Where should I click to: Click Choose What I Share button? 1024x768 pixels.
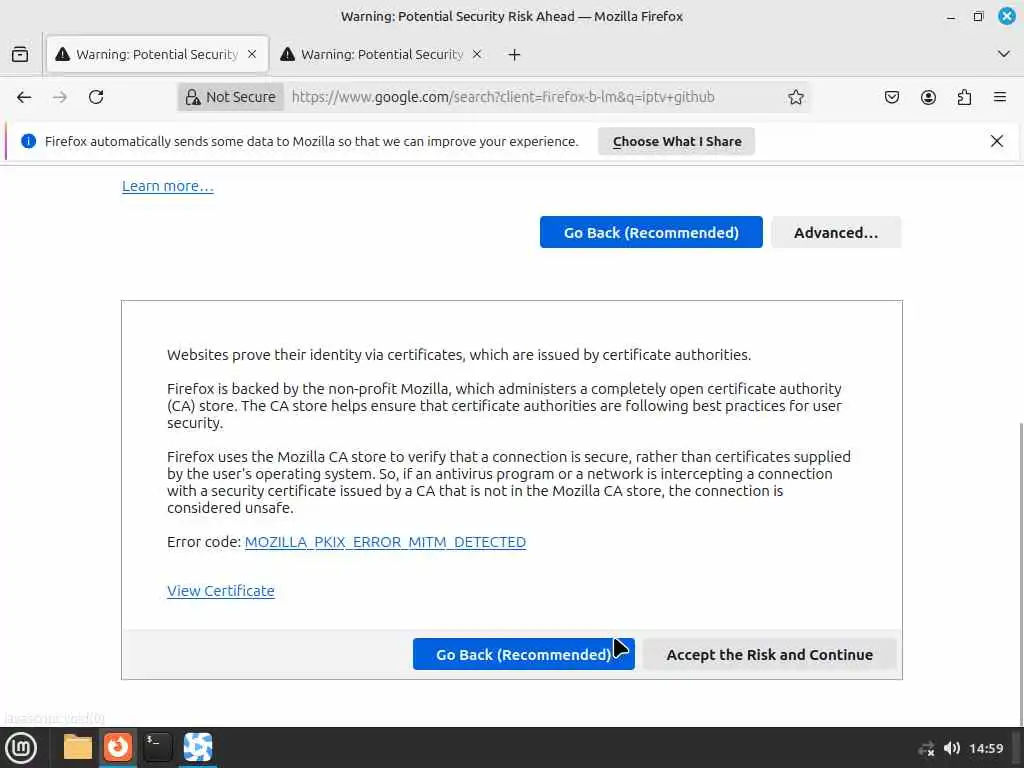677,142
